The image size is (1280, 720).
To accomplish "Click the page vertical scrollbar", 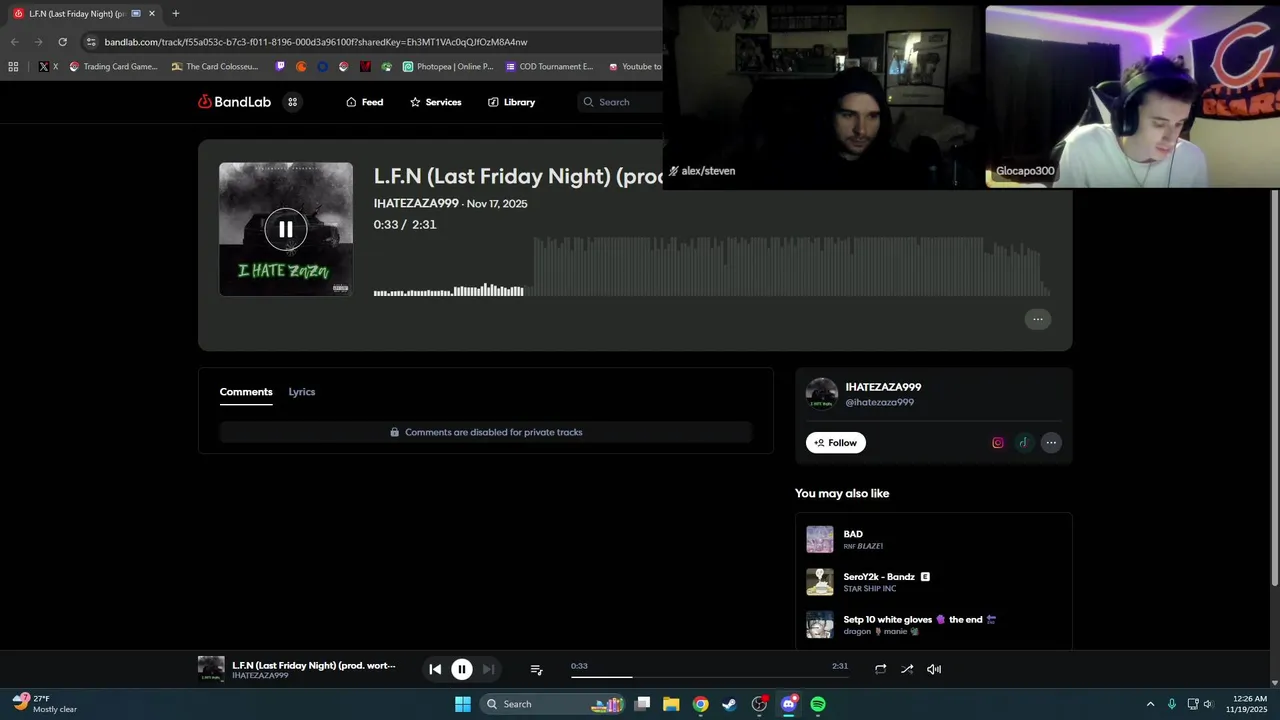I will point(1274,388).
